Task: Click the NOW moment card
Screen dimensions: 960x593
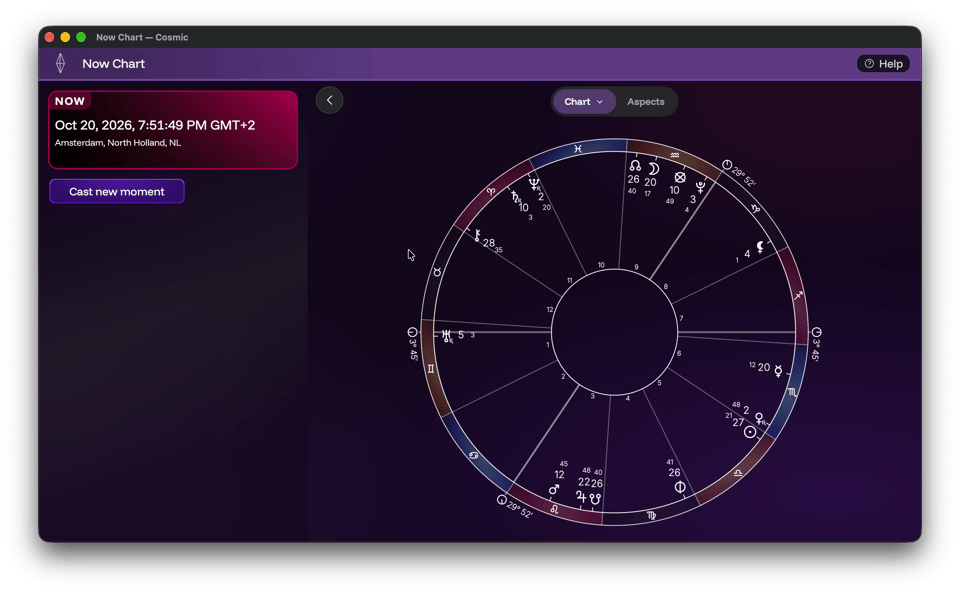Action: 173,130
